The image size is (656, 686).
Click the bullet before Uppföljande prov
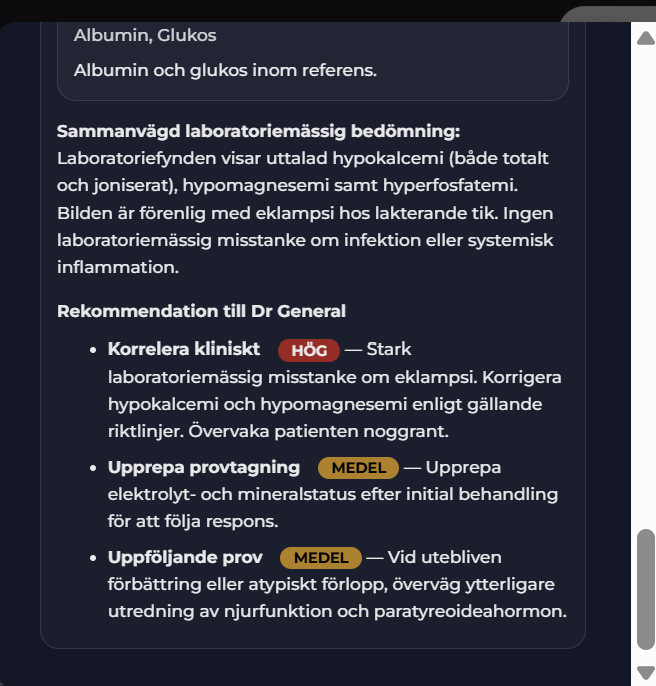pyautogui.click(x=95, y=558)
